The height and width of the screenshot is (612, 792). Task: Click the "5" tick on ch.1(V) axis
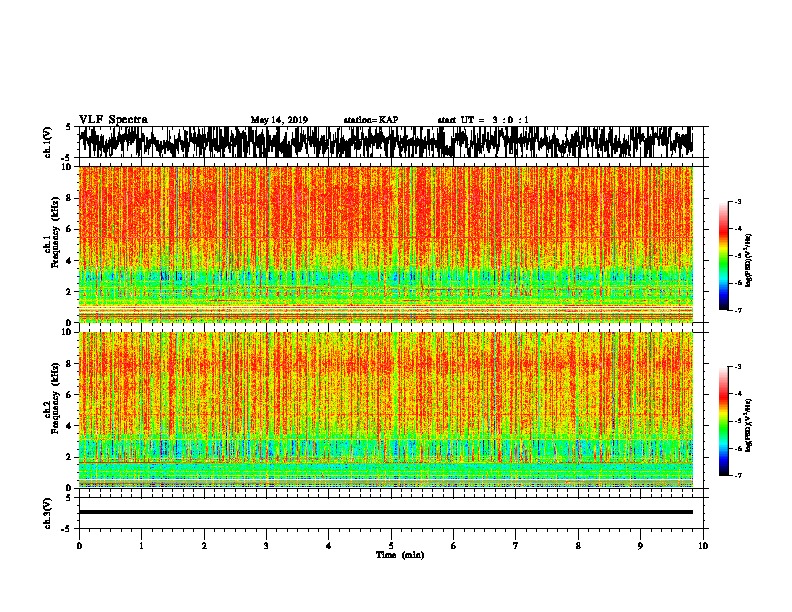click(x=70, y=127)
